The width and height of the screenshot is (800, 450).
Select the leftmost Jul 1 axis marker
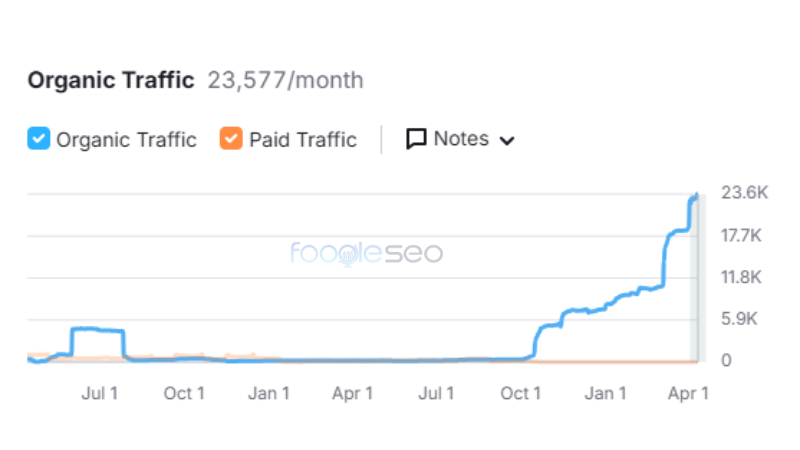click(x=99, y=393)
